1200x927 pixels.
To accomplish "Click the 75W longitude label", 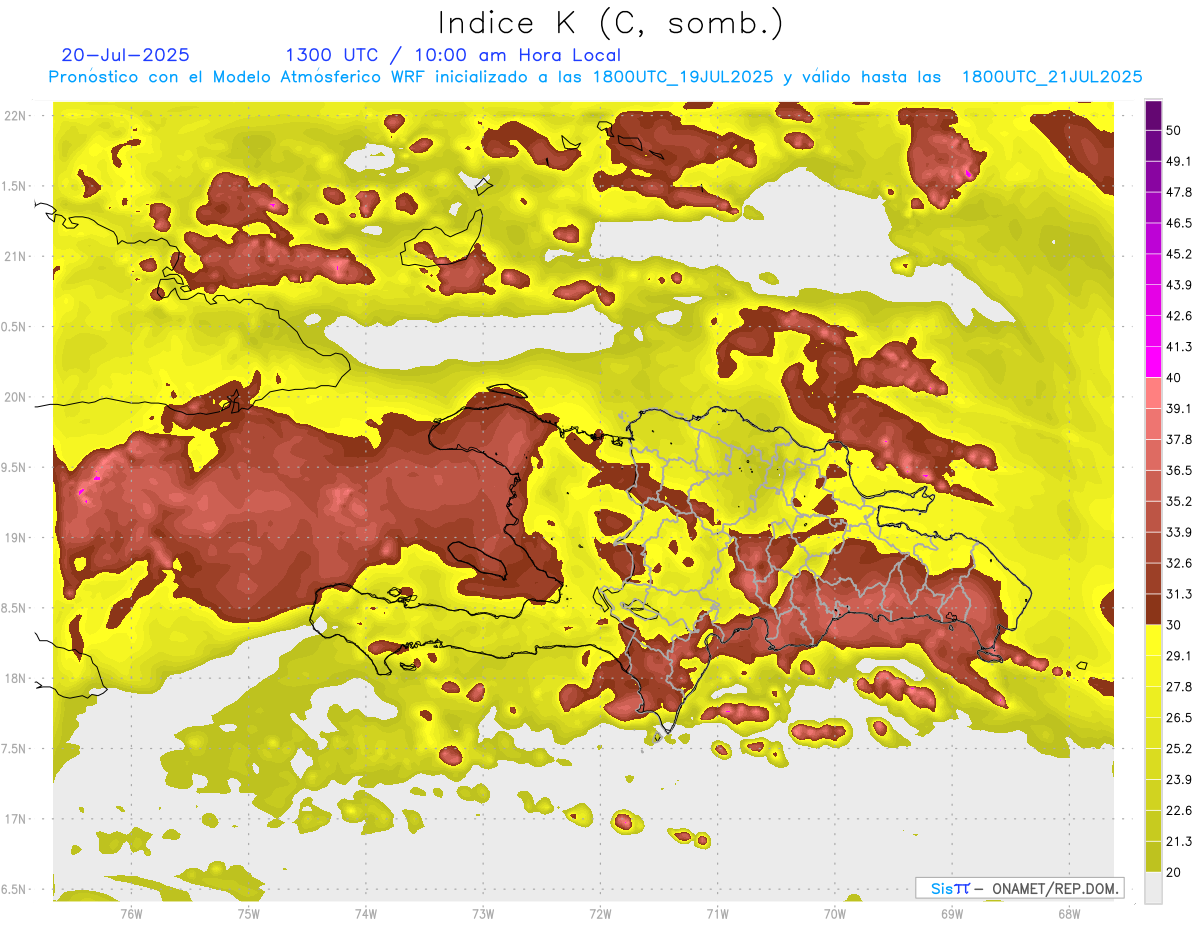I will click(x=248, y=913).
